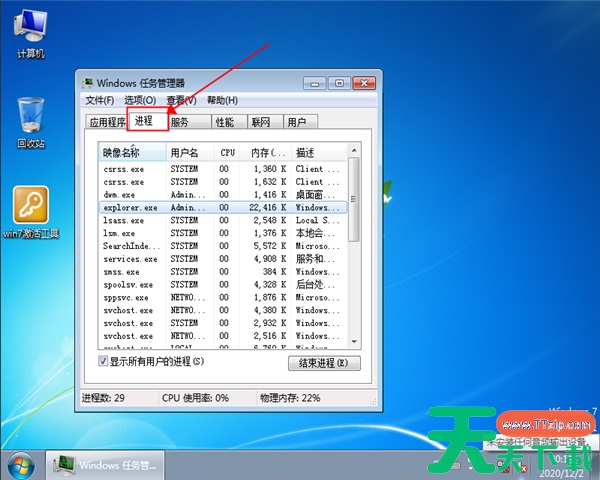Open the Windows Start orb

tap(20, 464)
